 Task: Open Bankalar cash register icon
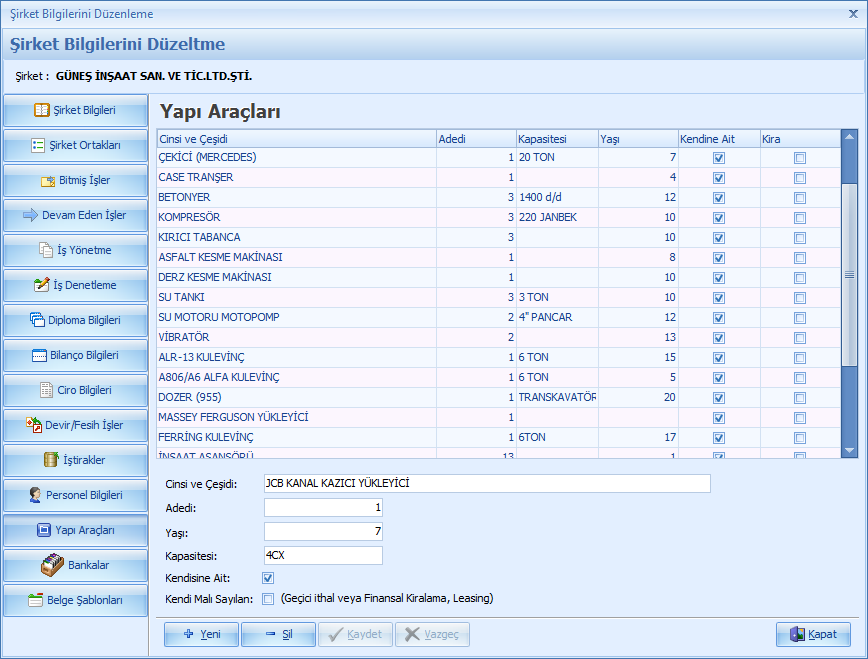coord(52,565)
